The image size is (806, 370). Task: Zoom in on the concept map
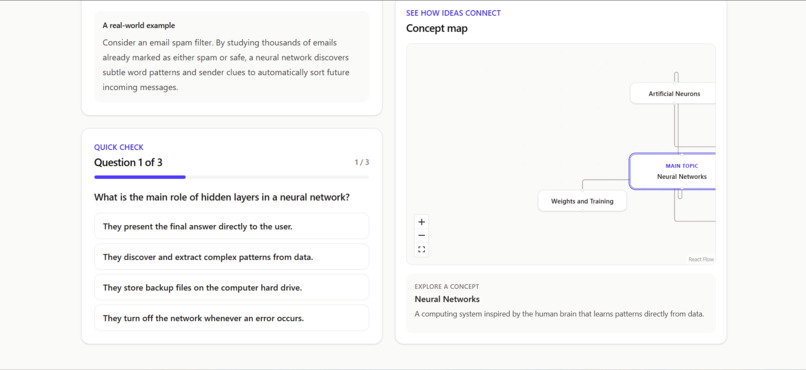click(422, 222)
